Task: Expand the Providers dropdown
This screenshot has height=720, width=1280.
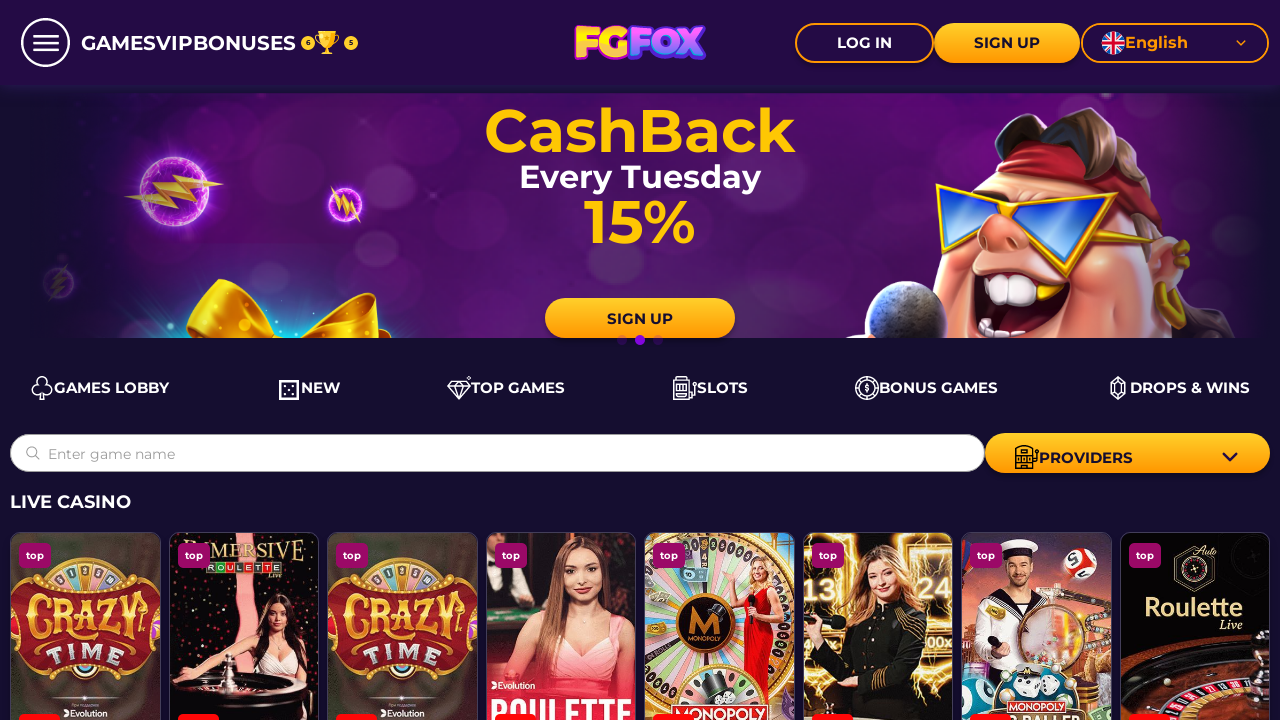Action: (1127, 457)
